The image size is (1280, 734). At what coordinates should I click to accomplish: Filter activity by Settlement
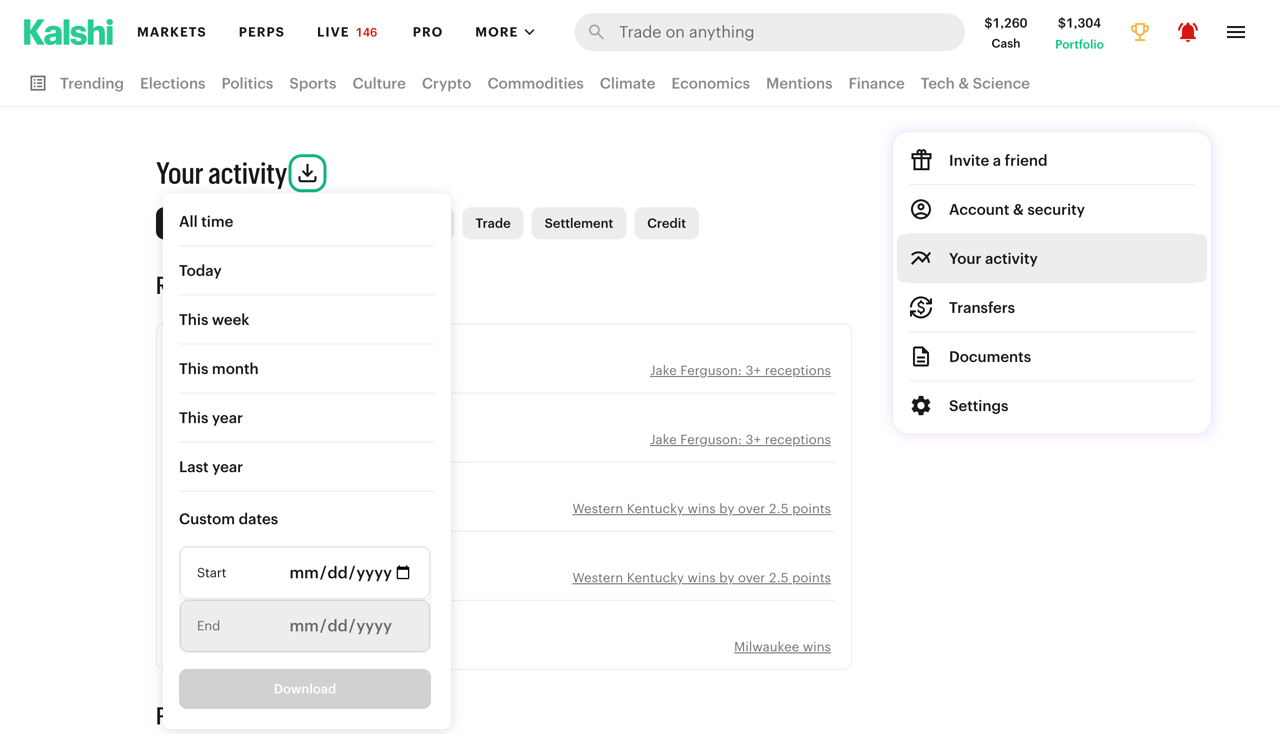pos(579,223)
